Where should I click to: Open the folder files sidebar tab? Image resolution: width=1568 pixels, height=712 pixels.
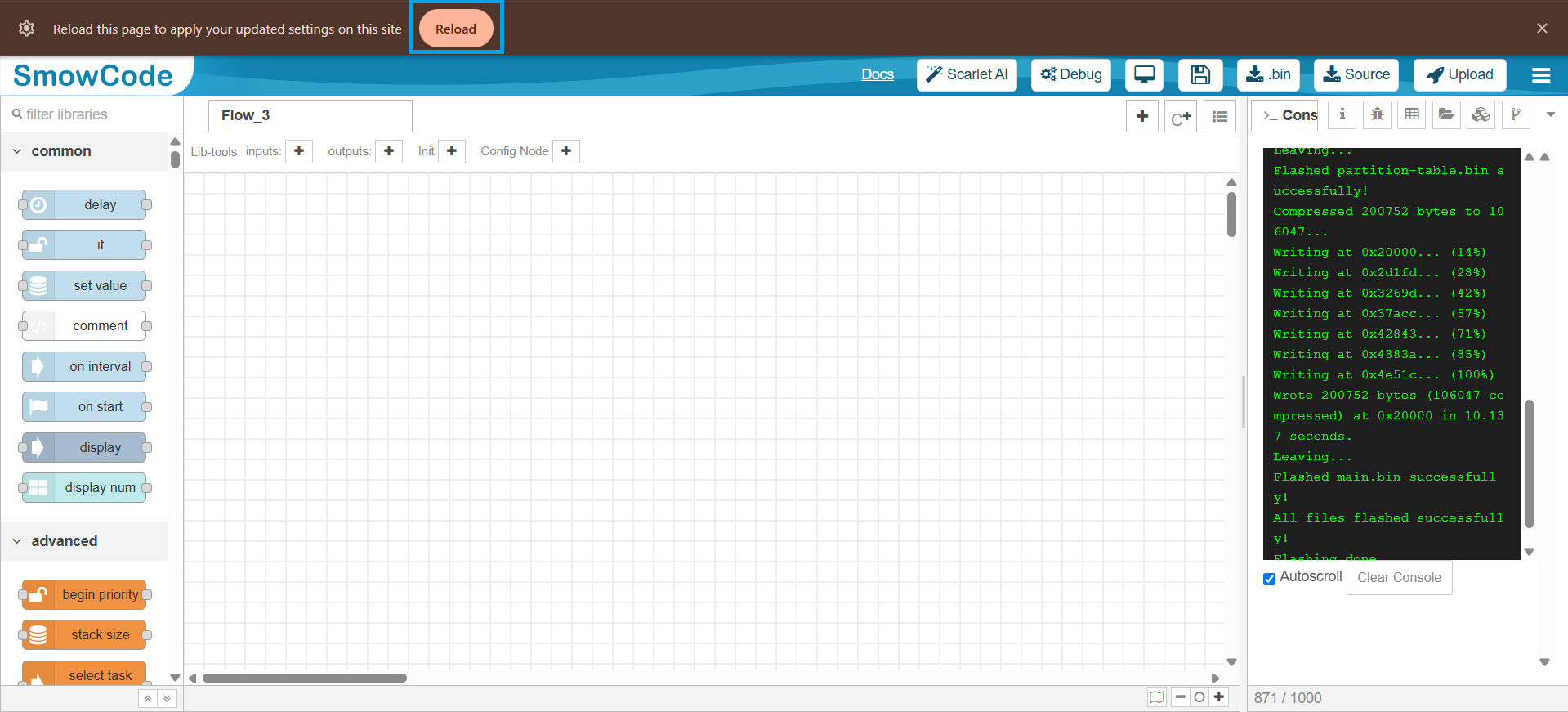tap(1446, 114)
